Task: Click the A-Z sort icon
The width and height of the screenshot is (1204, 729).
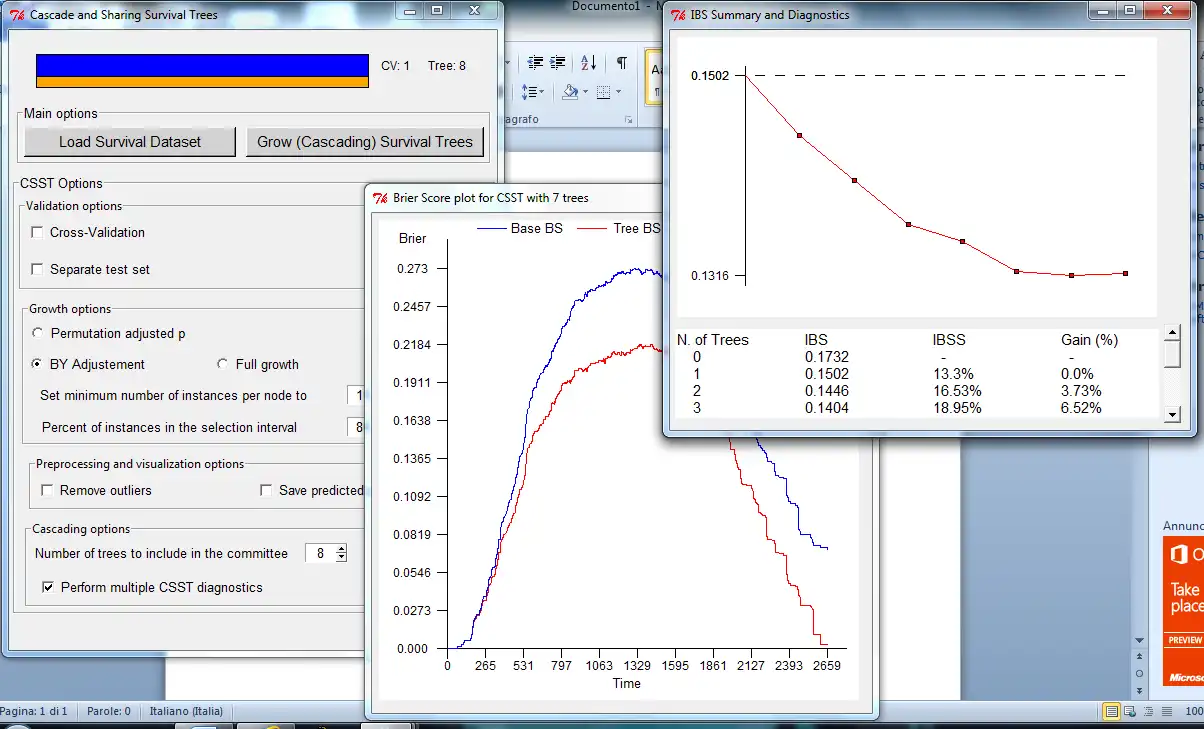Action: coord(588,63)
